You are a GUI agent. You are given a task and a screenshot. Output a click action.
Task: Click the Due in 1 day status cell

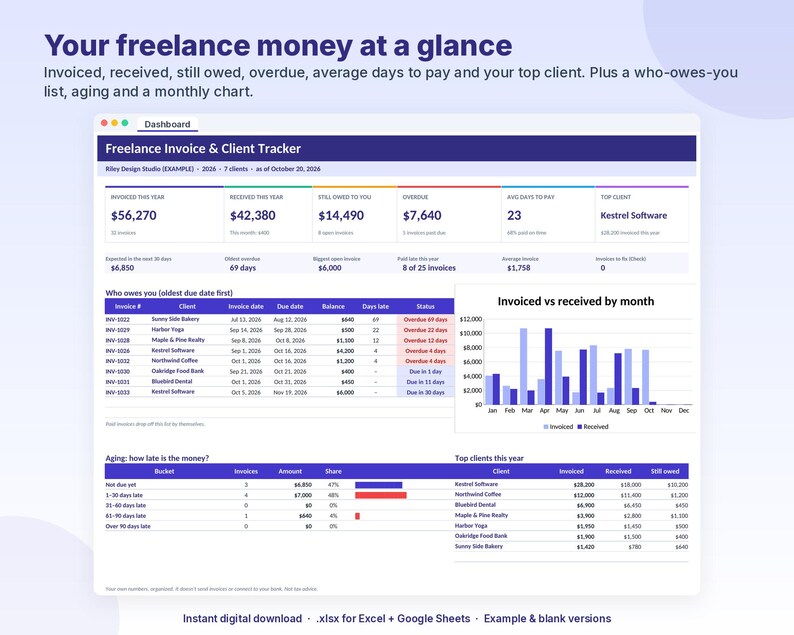[x=425, y=372]
